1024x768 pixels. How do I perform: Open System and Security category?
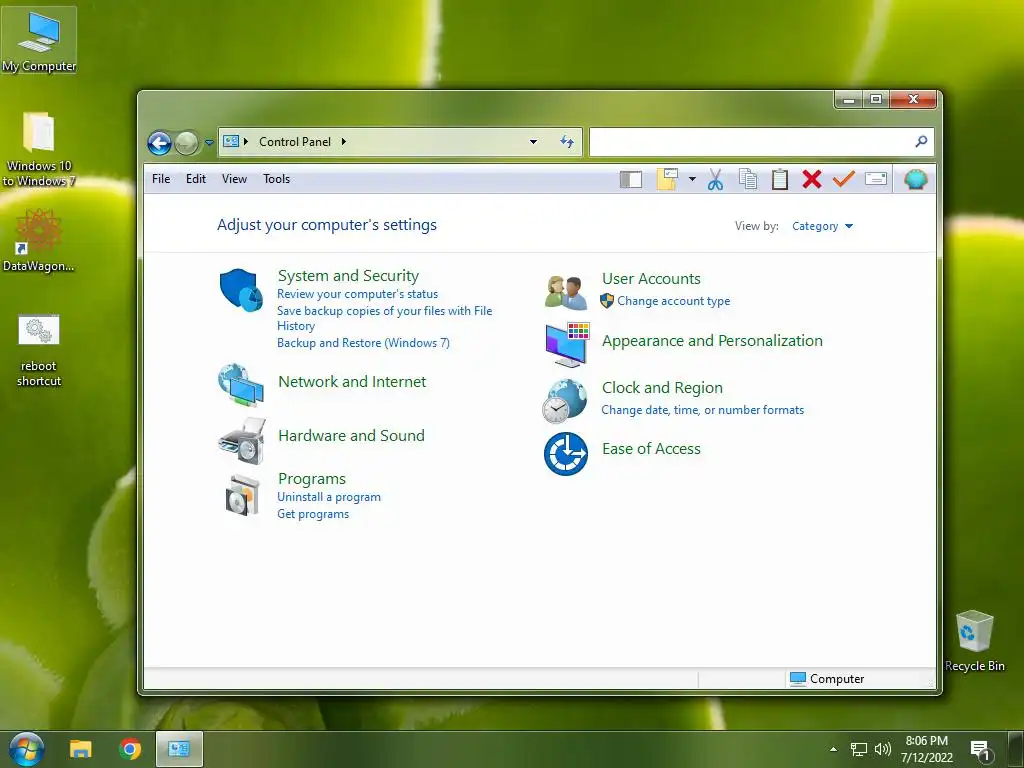[x=348, y=276]
